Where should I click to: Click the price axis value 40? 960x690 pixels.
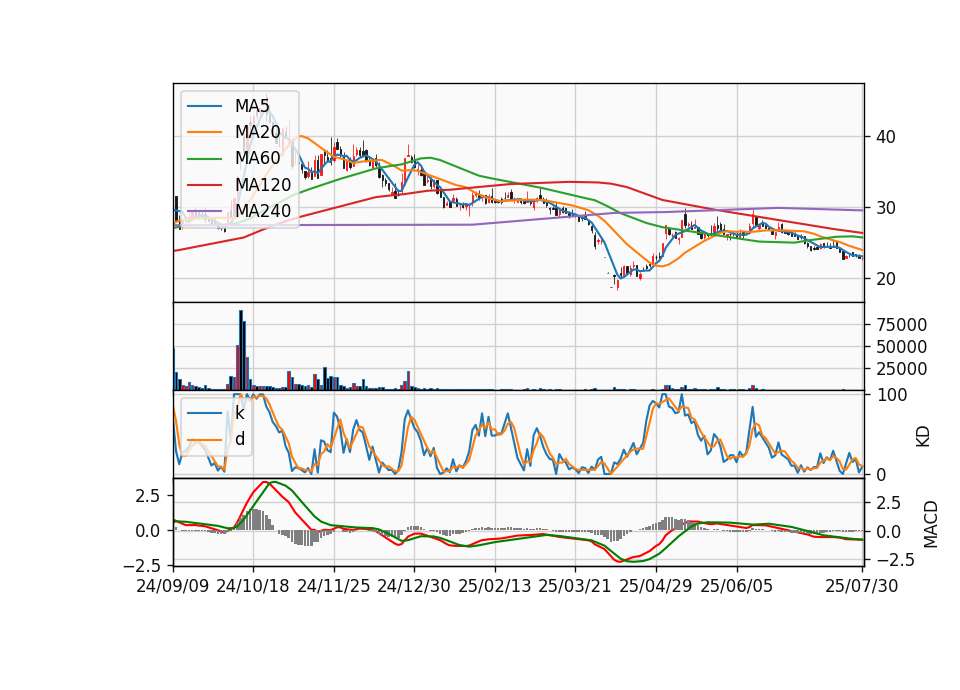point(886,137)
